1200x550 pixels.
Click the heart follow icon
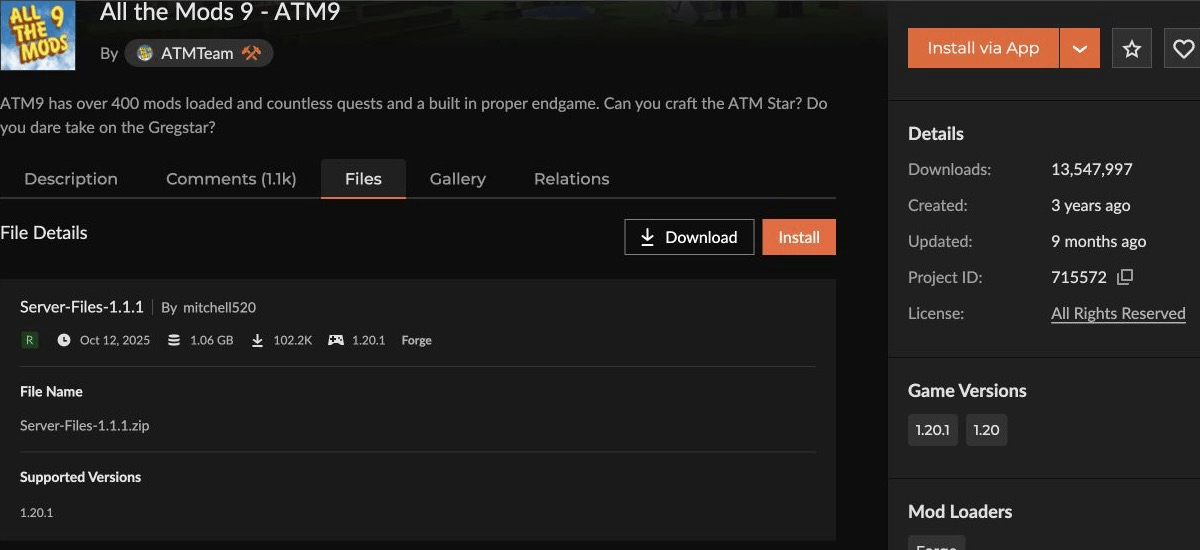click(x=1184, y=48)
